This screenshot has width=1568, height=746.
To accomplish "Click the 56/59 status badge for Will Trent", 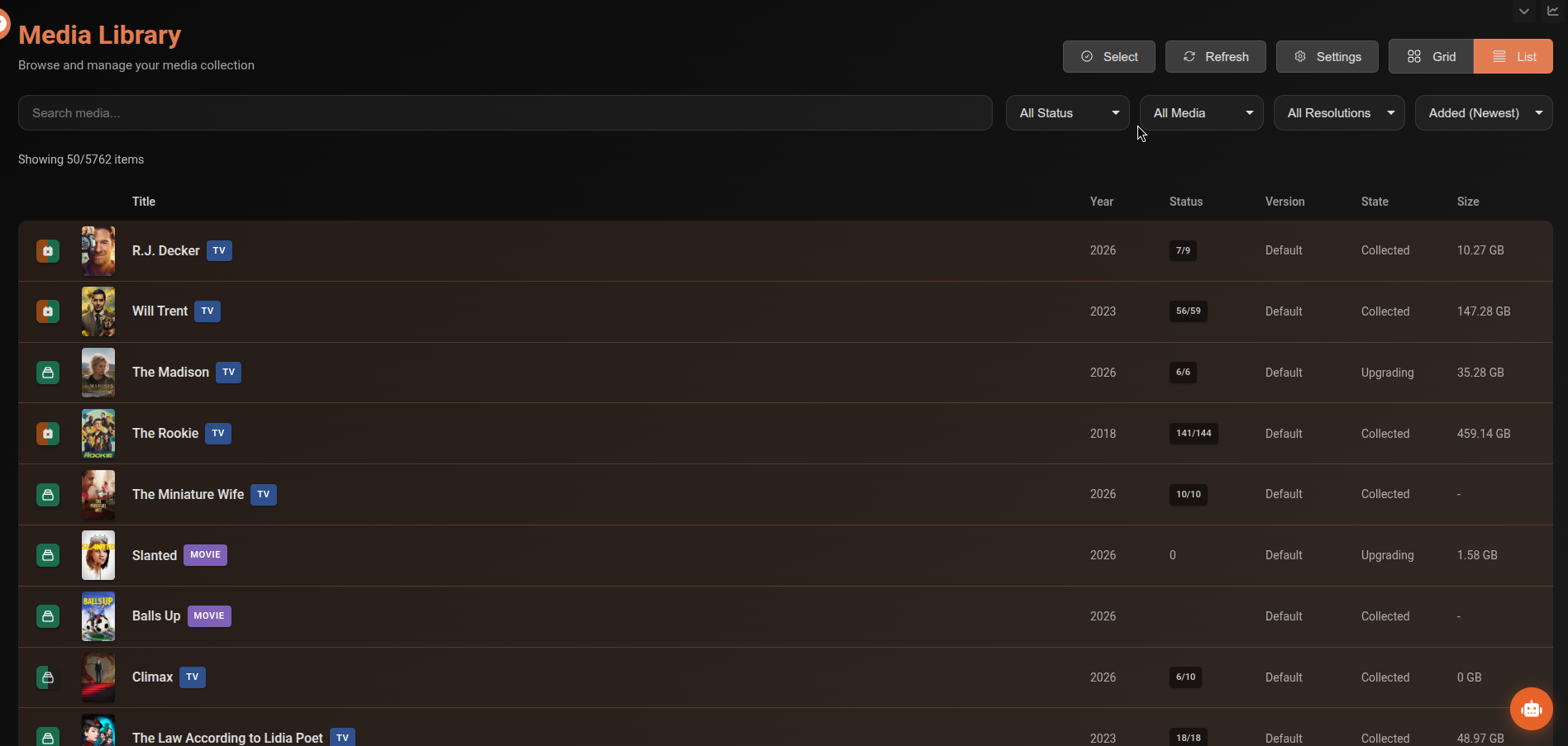I will click(x=1189, y=311).
